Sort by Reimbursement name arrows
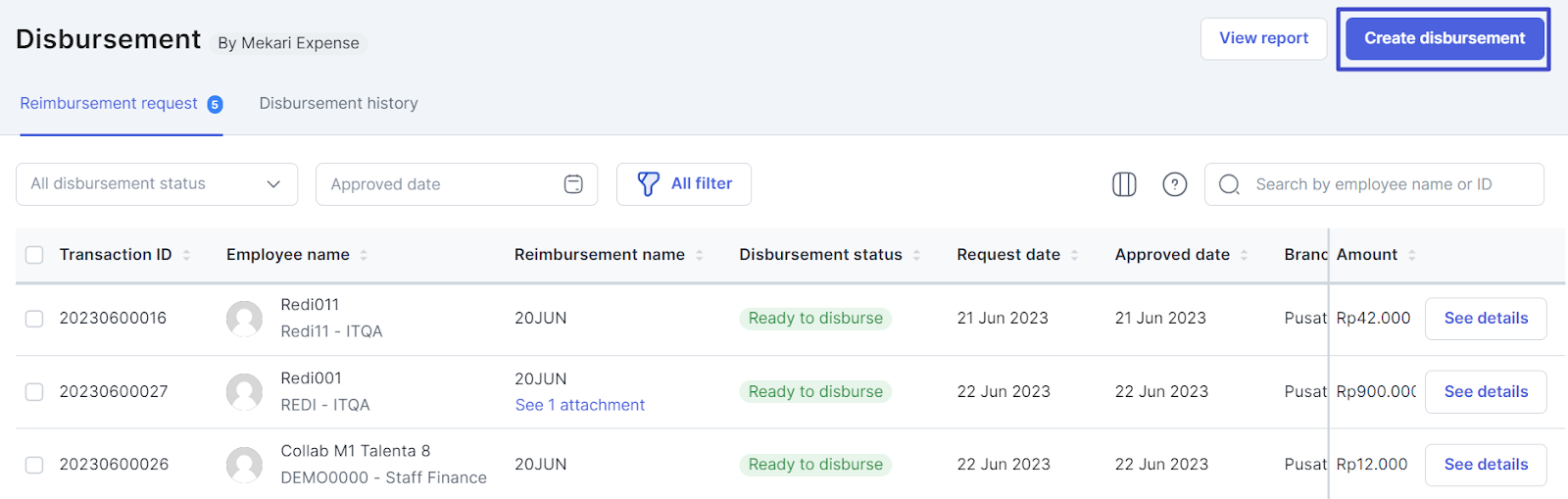The height and width of the screenshot is (499, 1568). [x=700, y=255]
